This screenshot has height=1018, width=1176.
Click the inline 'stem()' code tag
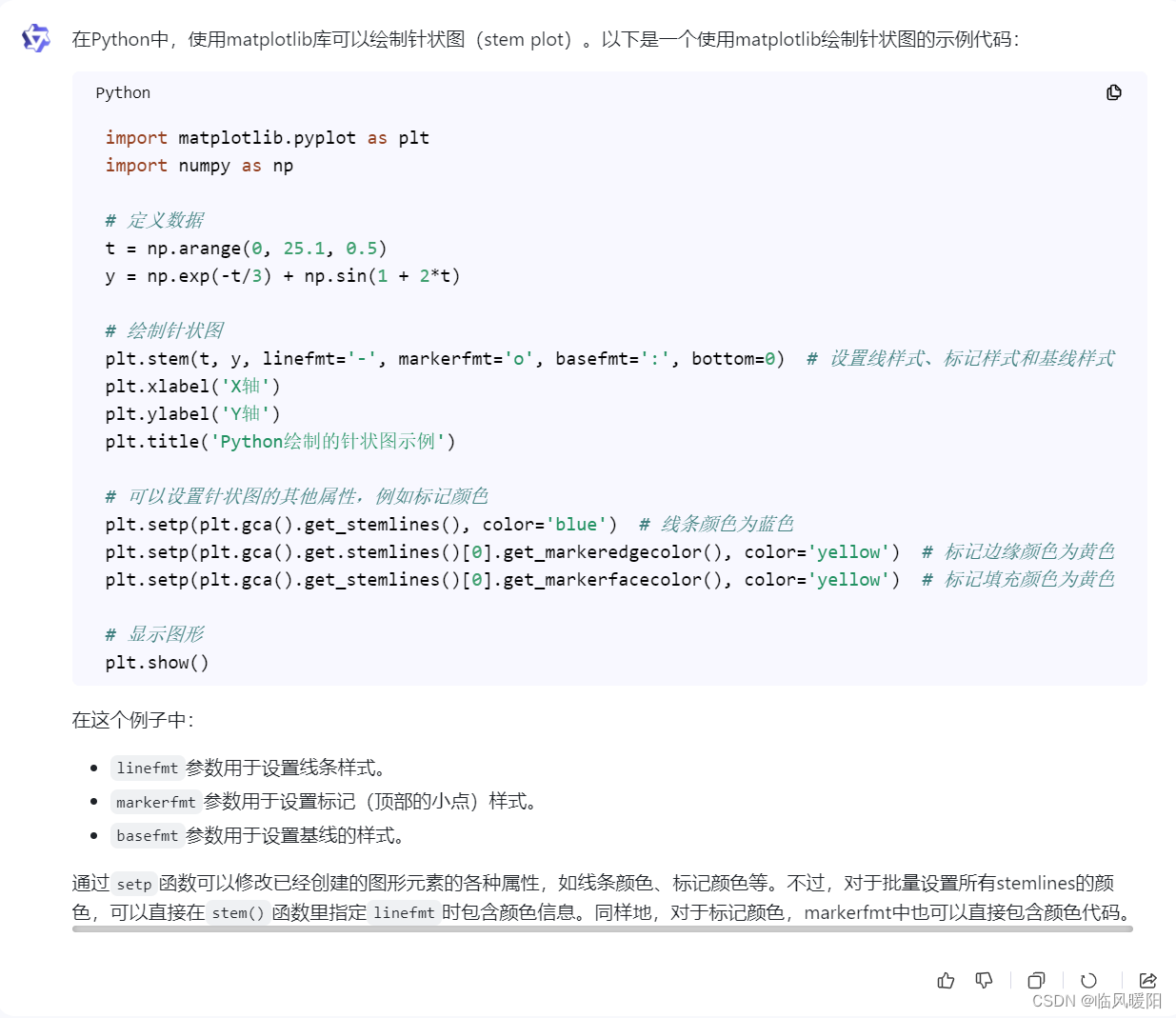[x=240, y=912]
